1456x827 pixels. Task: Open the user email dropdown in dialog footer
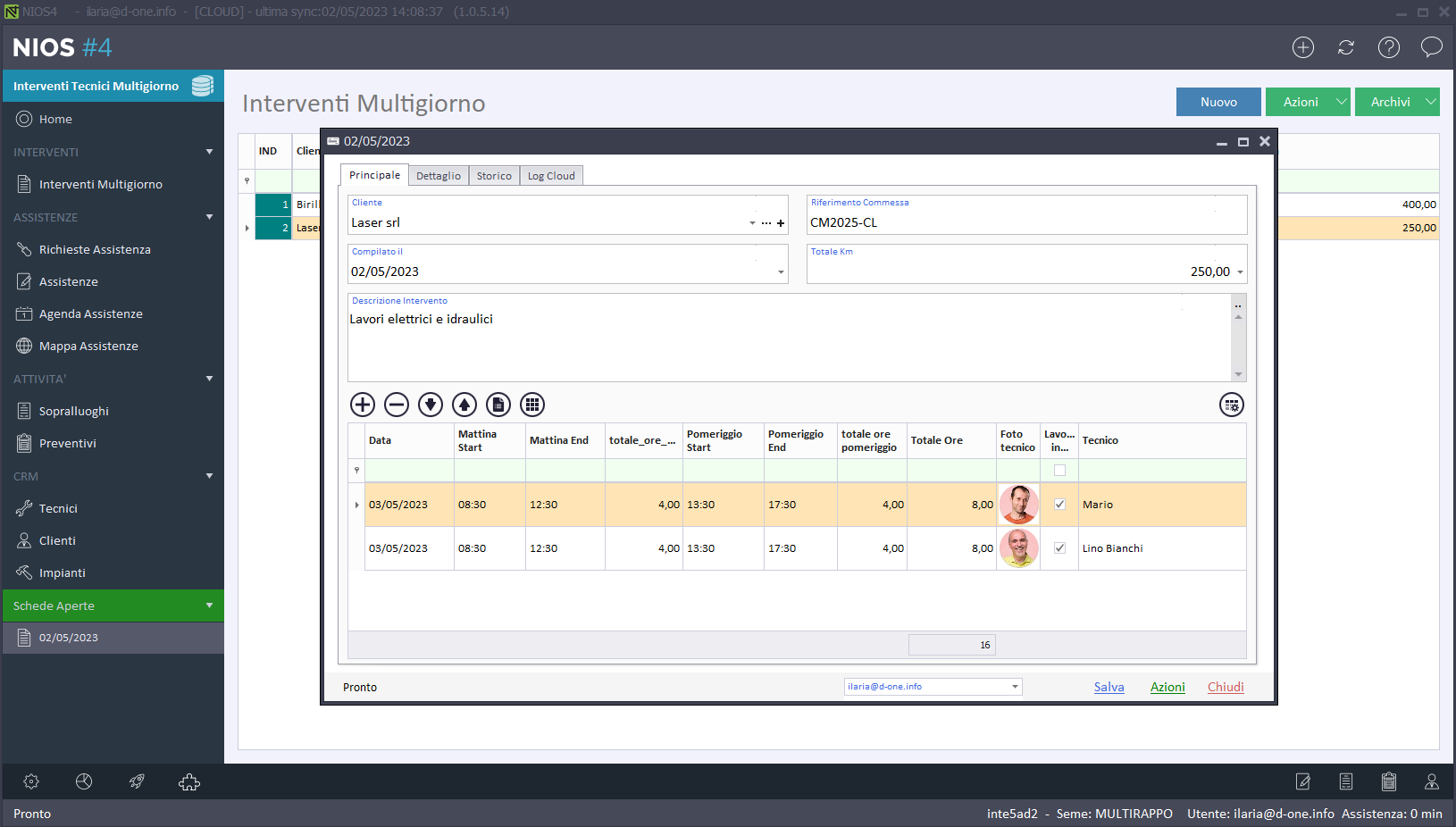pyautogui.click(x=1015, y=687)
